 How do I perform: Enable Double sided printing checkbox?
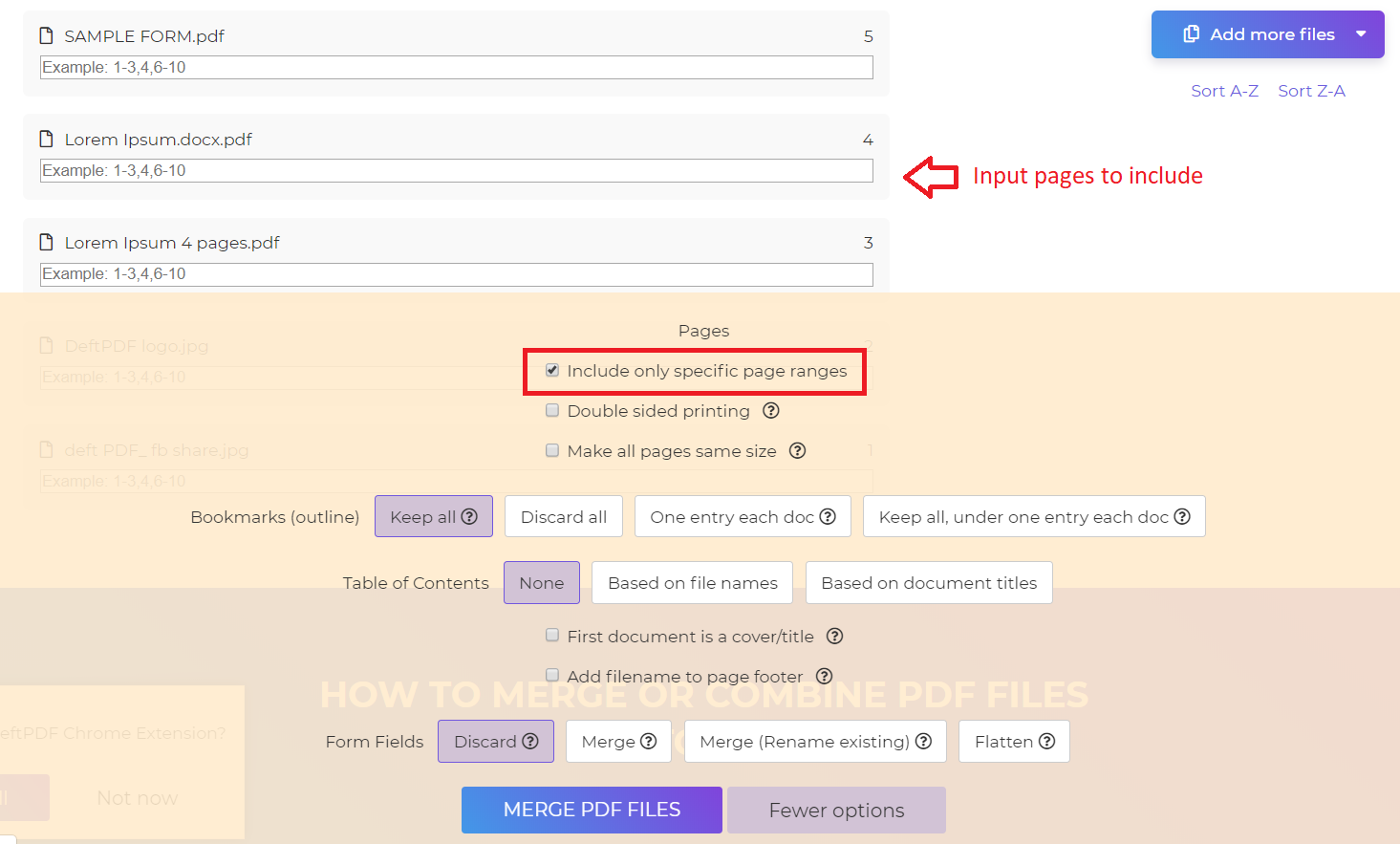552,410
